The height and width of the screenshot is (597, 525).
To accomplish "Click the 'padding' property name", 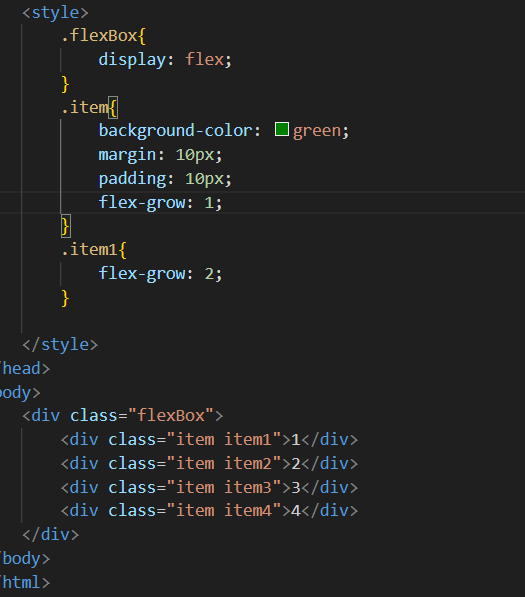I will click(x=132, y=179).
